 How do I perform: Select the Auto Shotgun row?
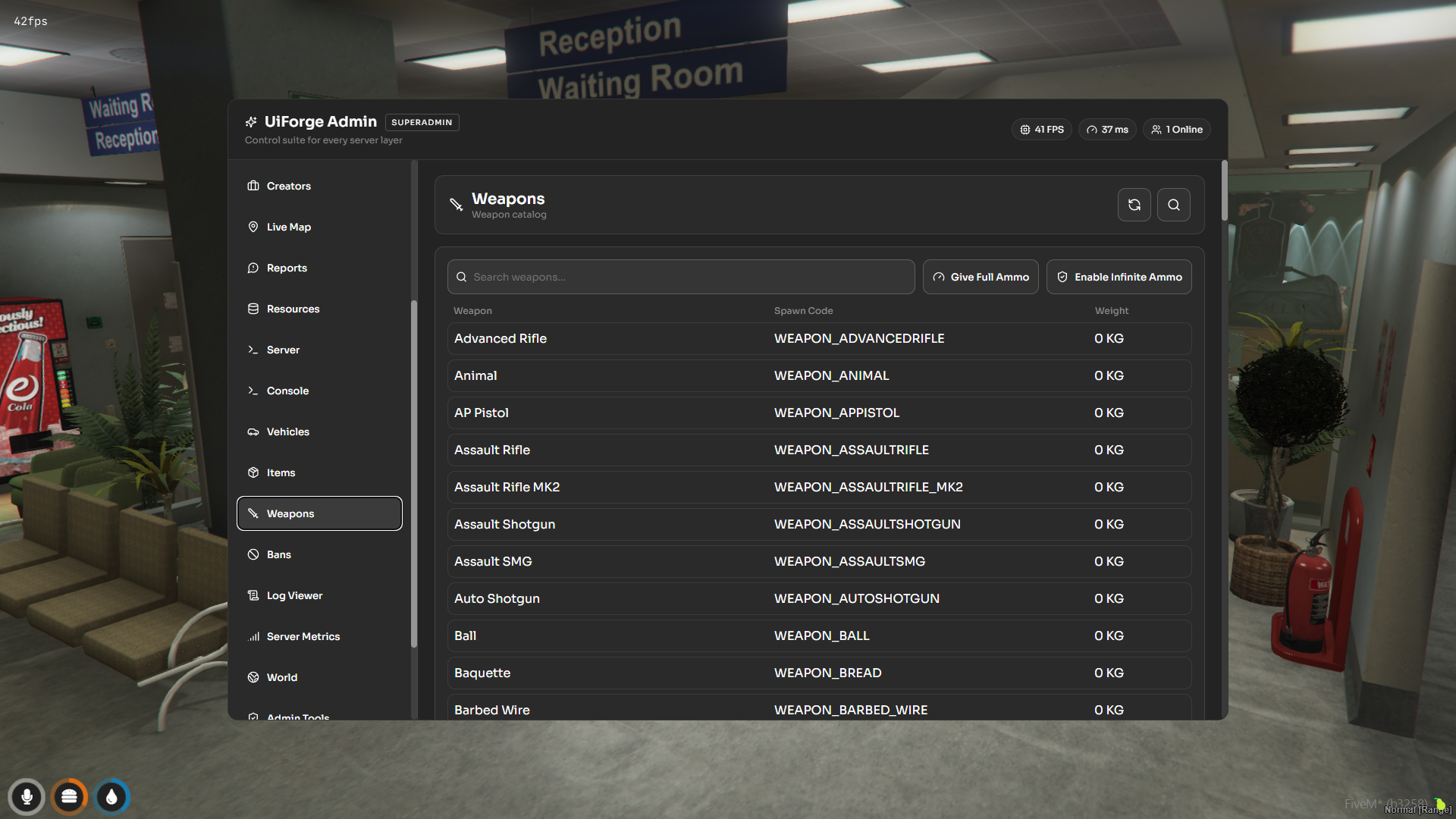819,598
